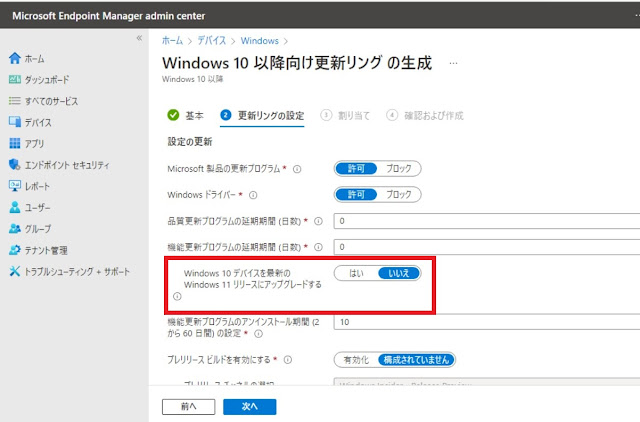The width and height of the screenshot is (640, 422).
Task: Click the グループ sidebar label
Action: [x=38, y=229]
